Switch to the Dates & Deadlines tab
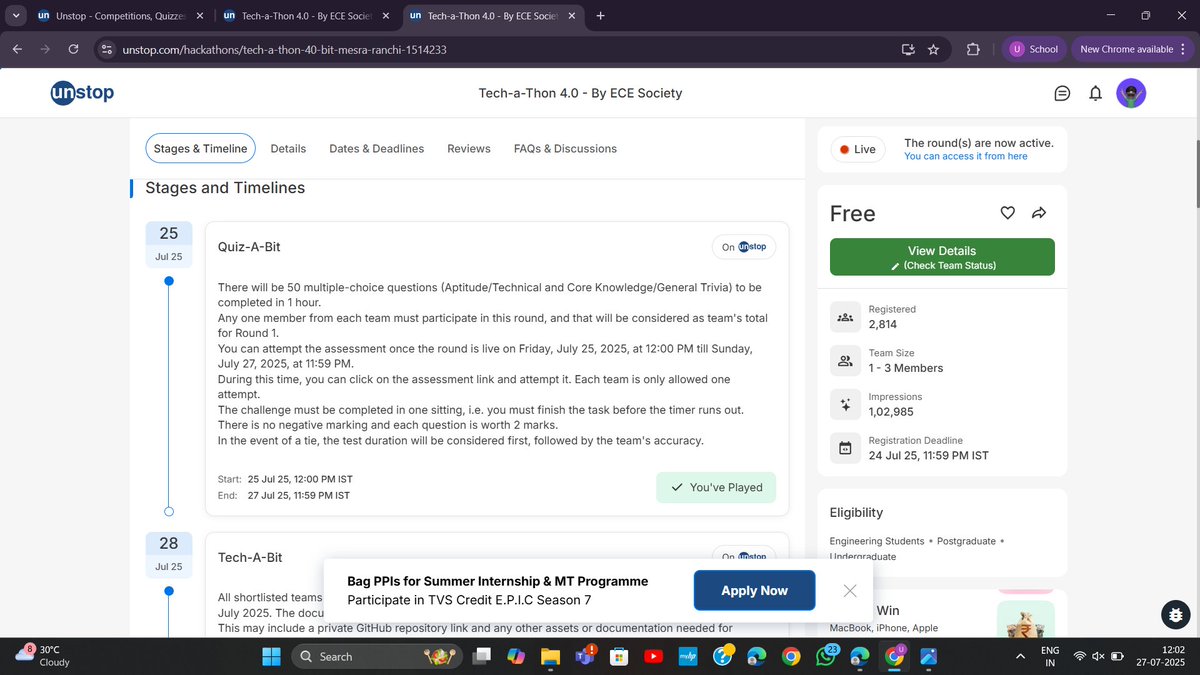The height and width of the screenshot is (675, 1200). pyautogui.click(x=377, y=148)
